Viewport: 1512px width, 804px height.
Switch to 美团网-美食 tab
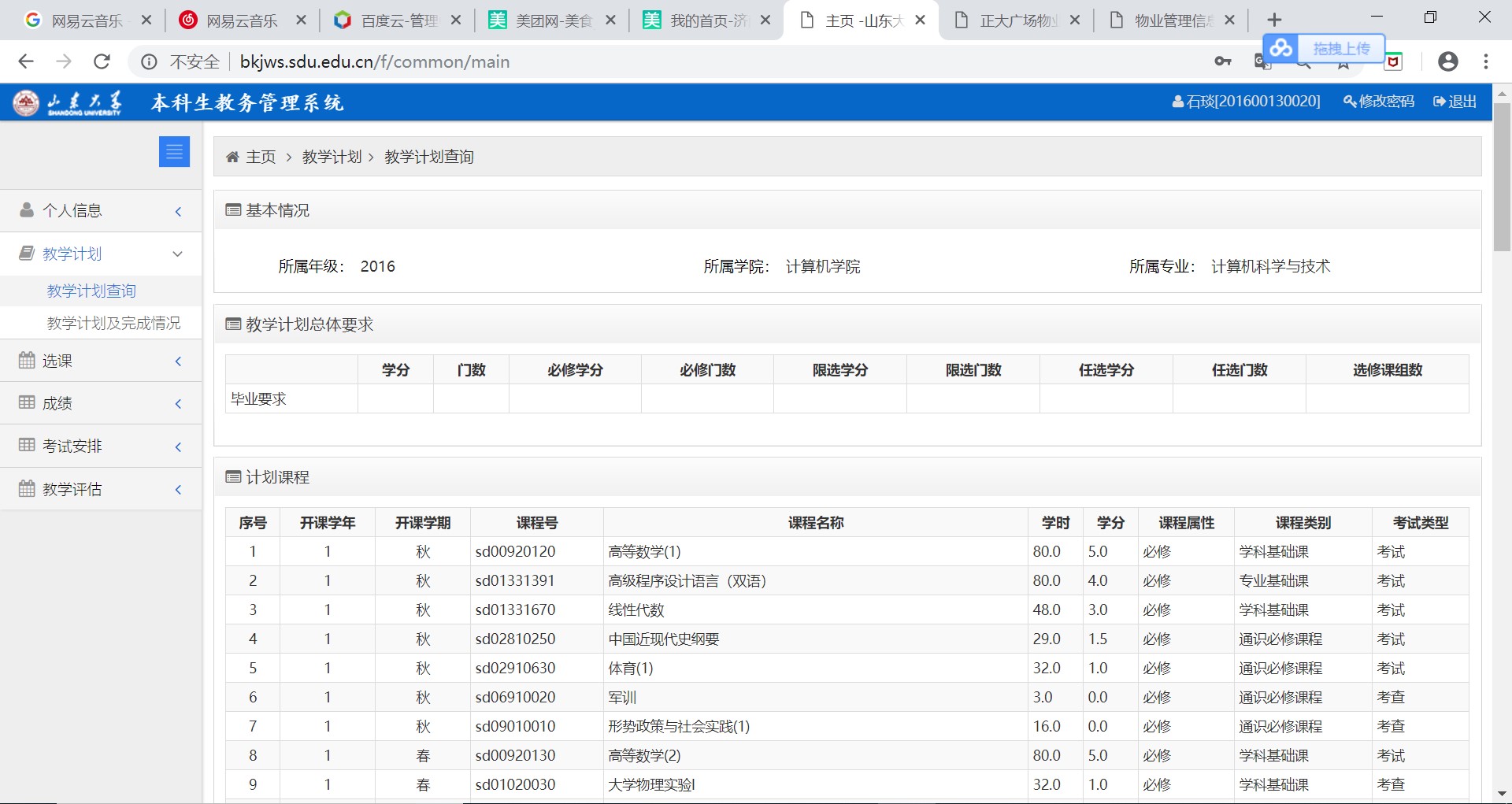pyautogui.click(x=553, y=20)
